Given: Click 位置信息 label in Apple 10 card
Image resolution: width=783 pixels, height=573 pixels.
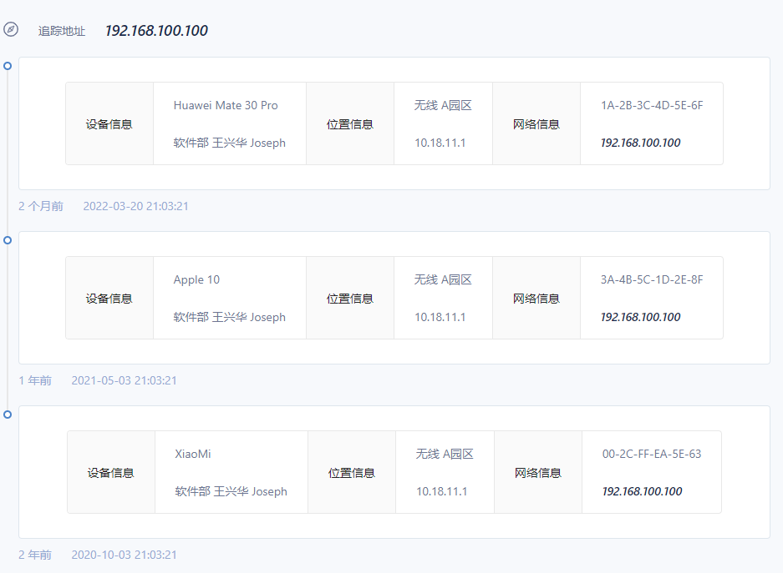Looking at the screenshot, I should coord(350,299).
